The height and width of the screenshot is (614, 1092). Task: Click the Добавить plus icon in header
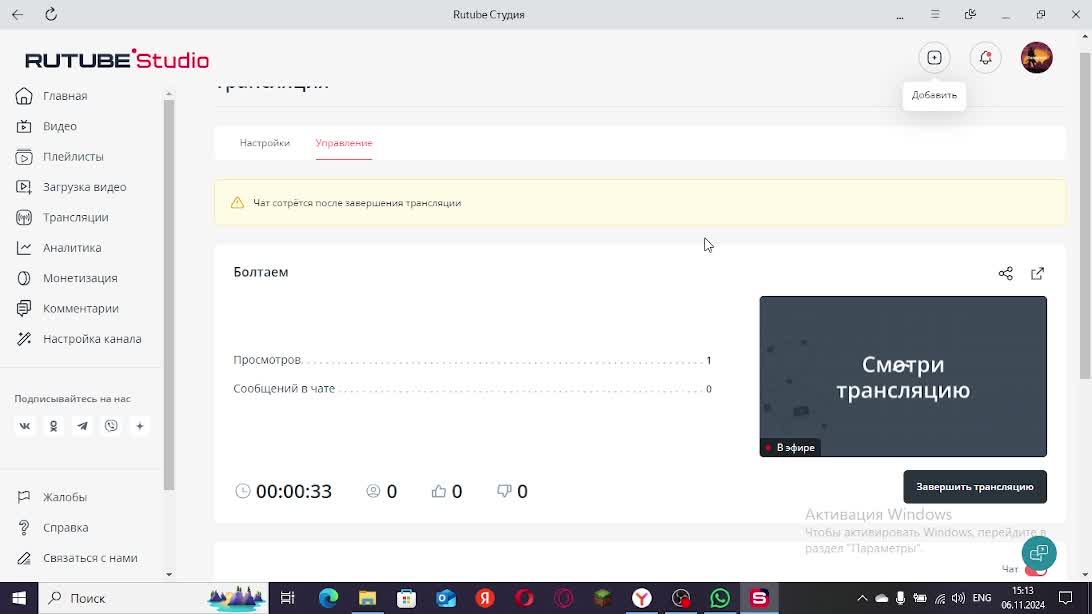(x=934, y=58)
